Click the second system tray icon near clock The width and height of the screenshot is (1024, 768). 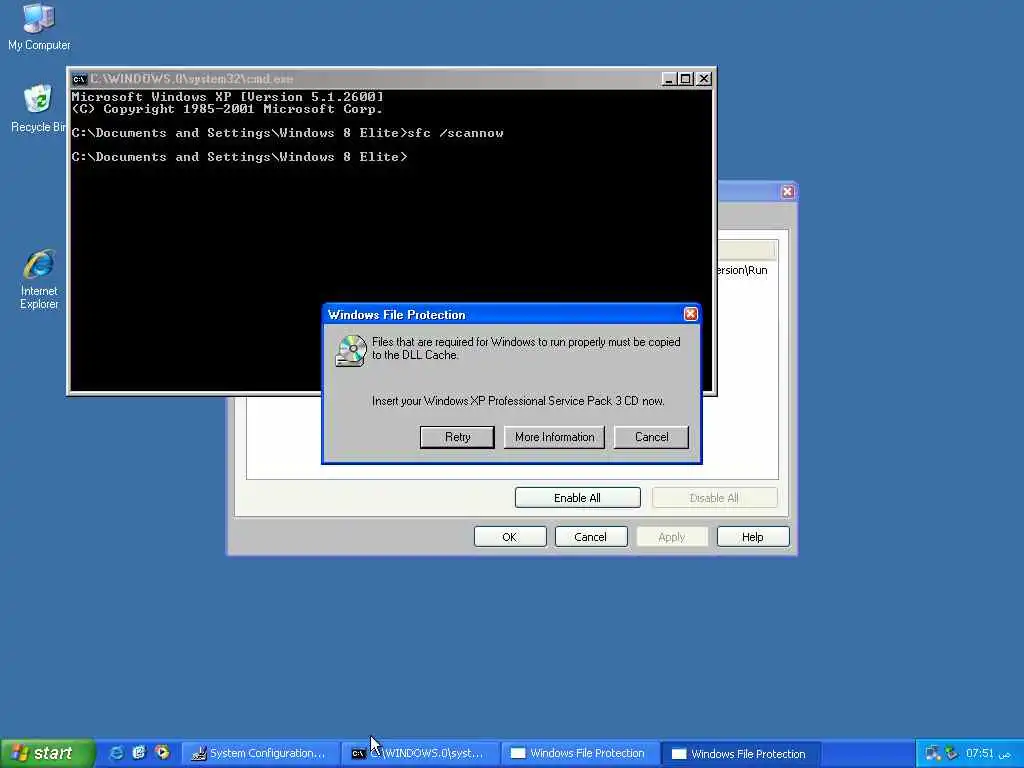[x=952, y=753]
